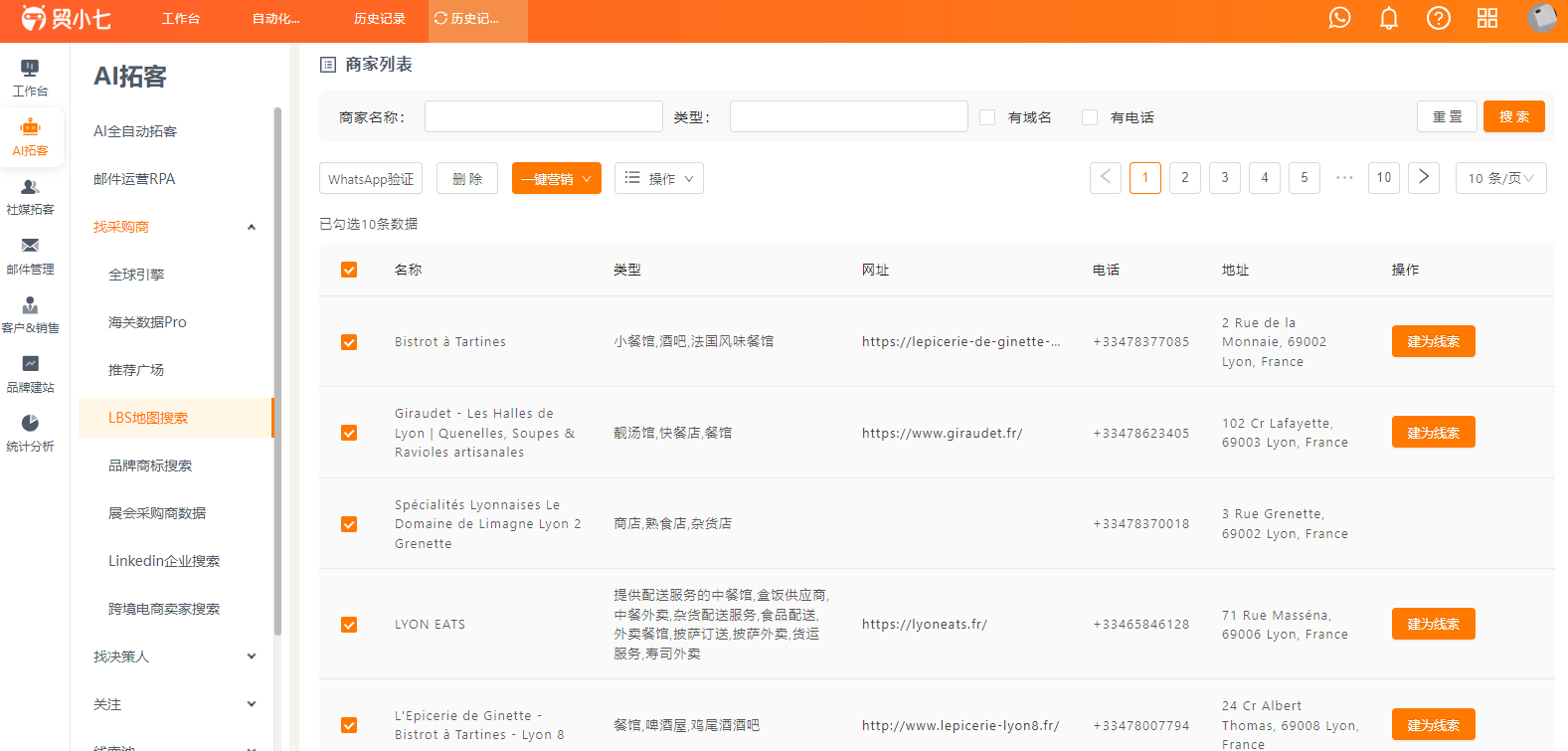Open the apps grid icon

click(1487, 18)
